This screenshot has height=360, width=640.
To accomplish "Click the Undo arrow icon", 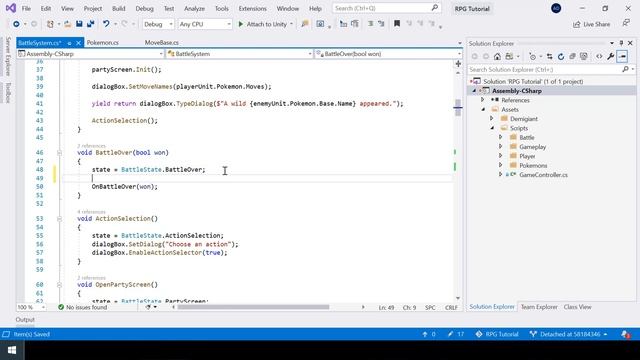I will click(106, 24).
